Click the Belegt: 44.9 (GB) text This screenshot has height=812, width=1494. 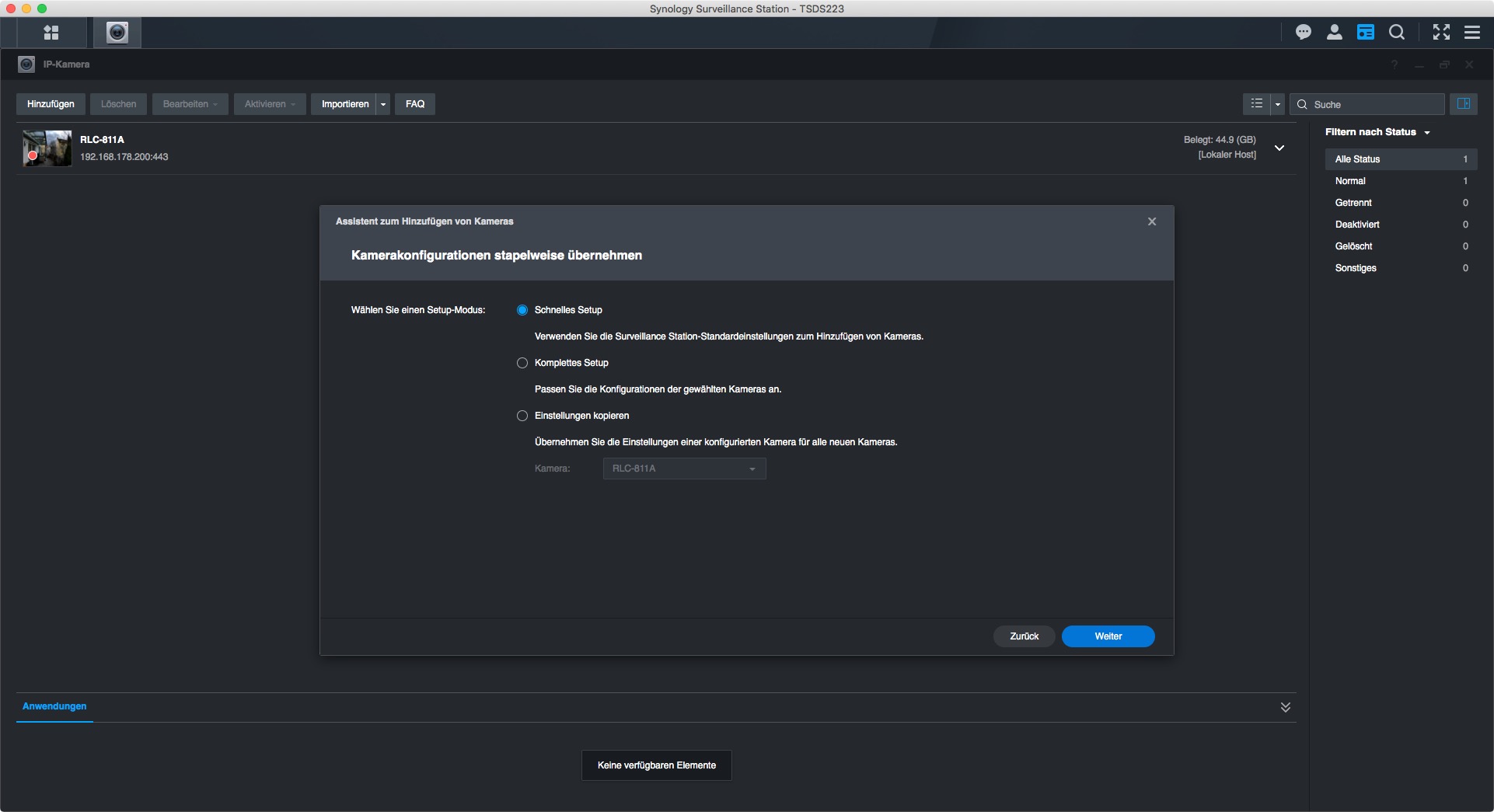[1220, 140]
